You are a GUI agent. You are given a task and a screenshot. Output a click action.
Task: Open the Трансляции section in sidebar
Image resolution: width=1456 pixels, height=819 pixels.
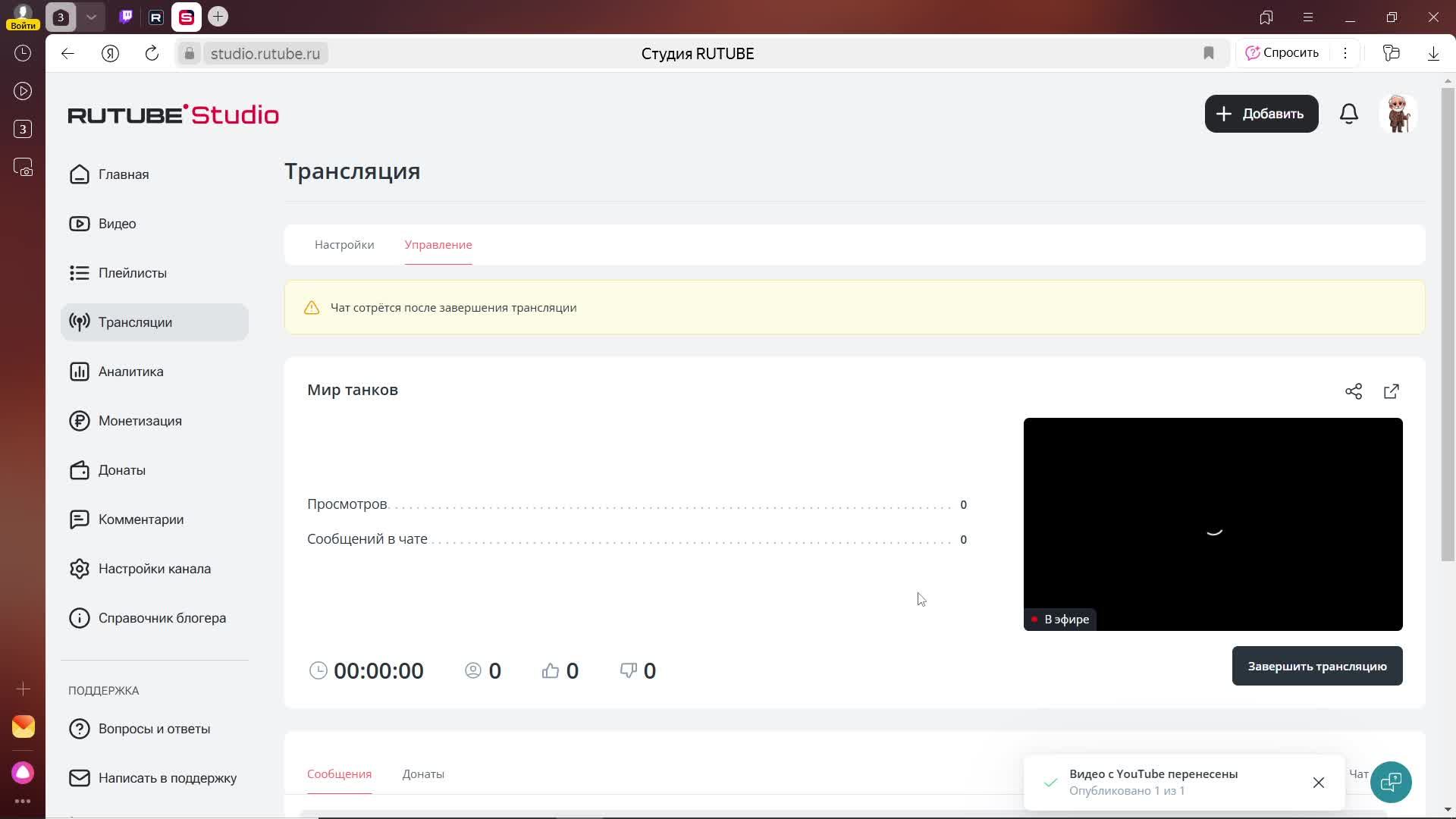(136, 322)
